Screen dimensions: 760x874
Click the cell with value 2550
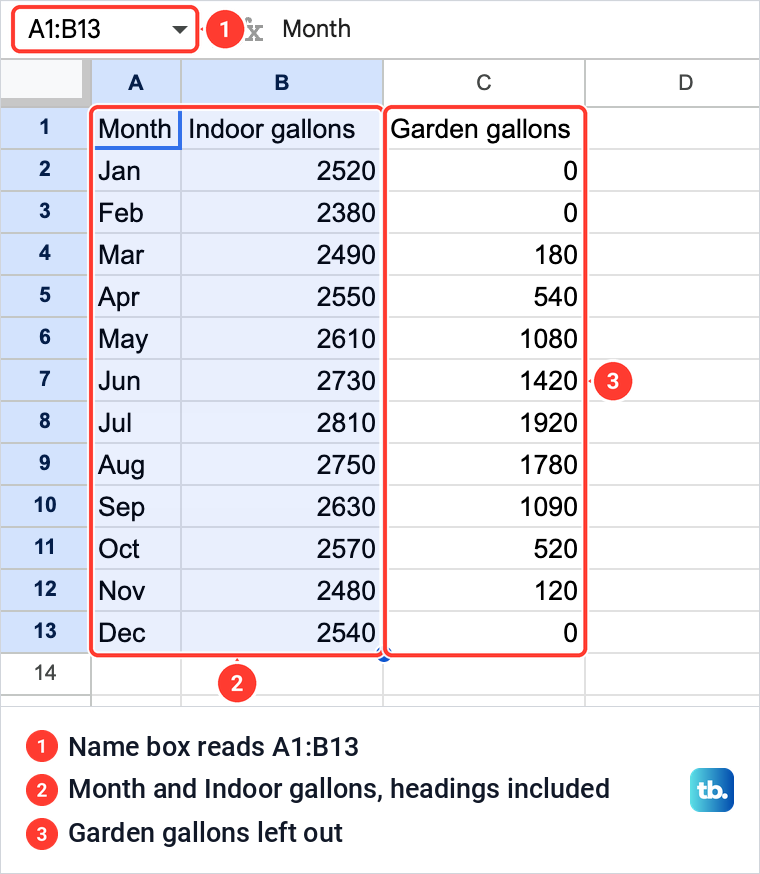pos(282,296)
